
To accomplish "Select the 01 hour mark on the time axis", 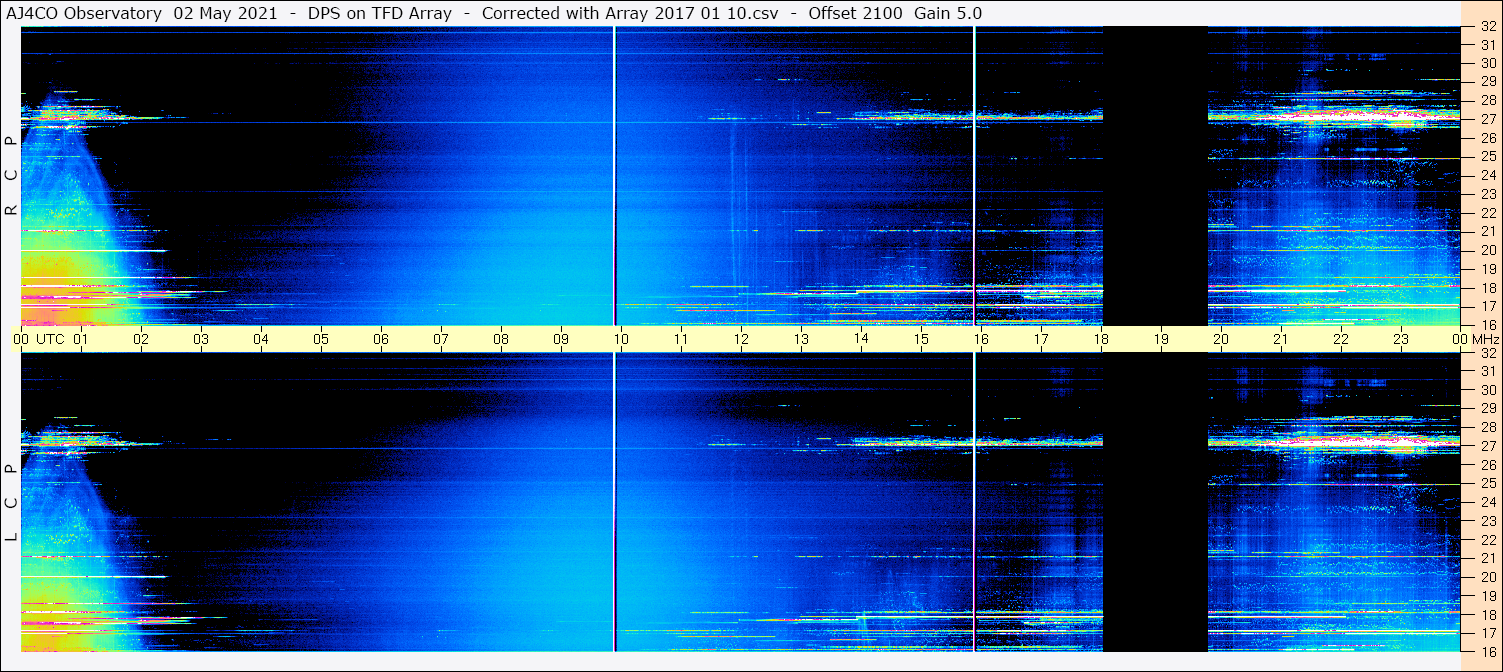I will click(81, 339).
